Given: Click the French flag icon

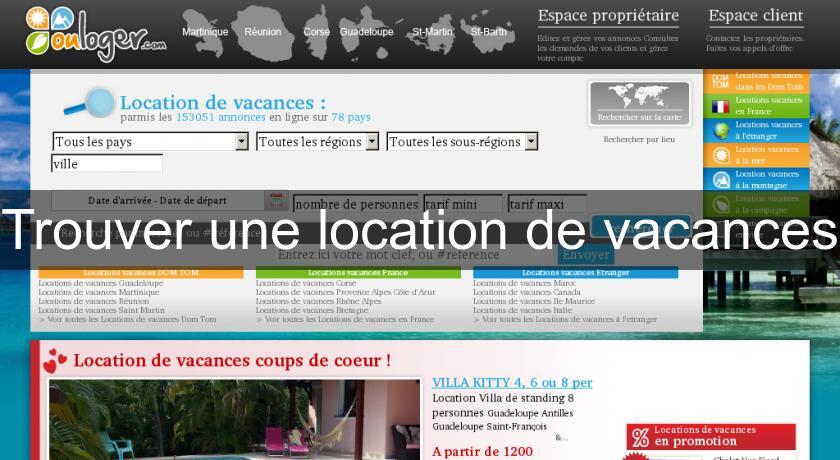Looking at the screenshot, I should coord(721,107).
